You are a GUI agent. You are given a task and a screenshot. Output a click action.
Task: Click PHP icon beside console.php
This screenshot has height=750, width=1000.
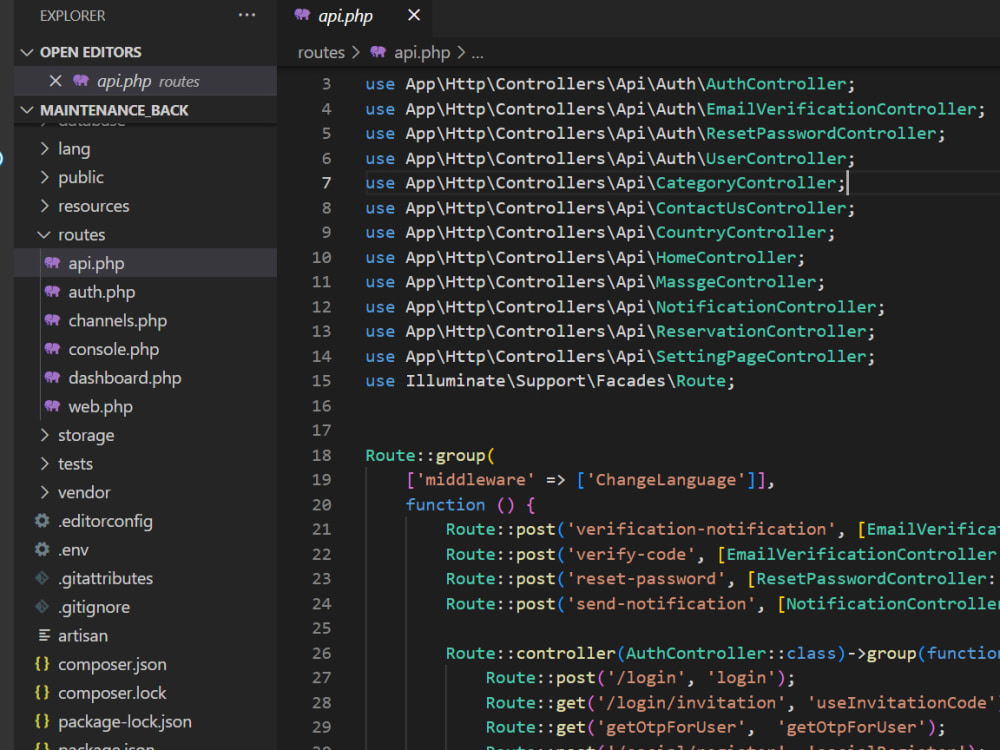[52, 349]
